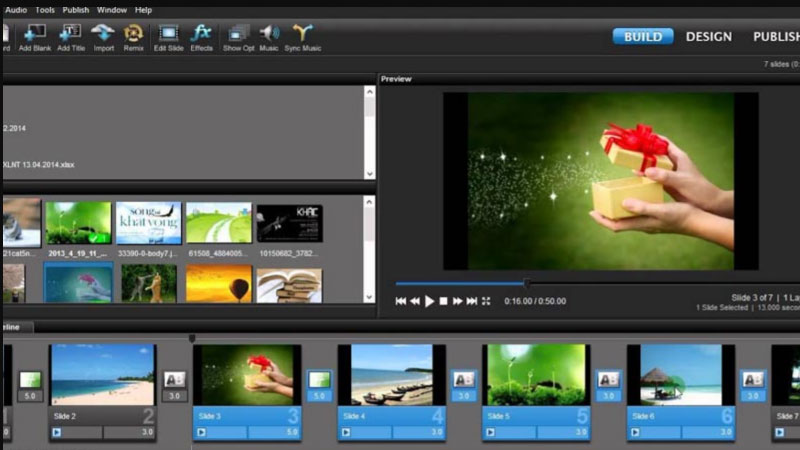Play the slideshow preview
Viewport: 800px width, 450px height.
tap(430, 301)
